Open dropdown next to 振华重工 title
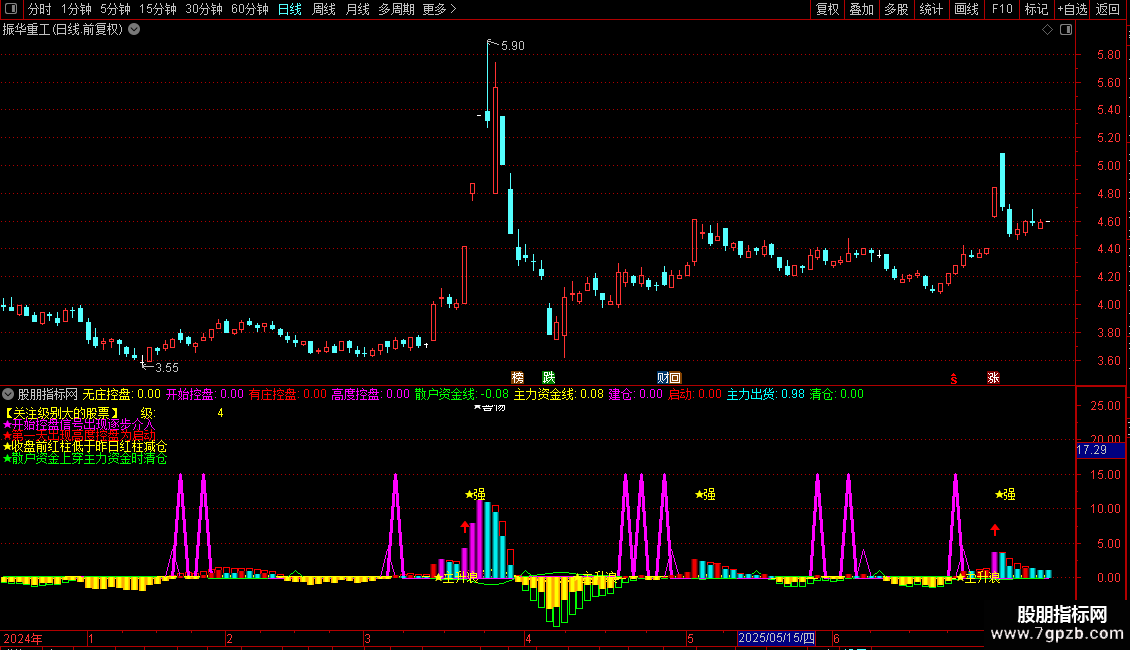 [x=134, y=29]
